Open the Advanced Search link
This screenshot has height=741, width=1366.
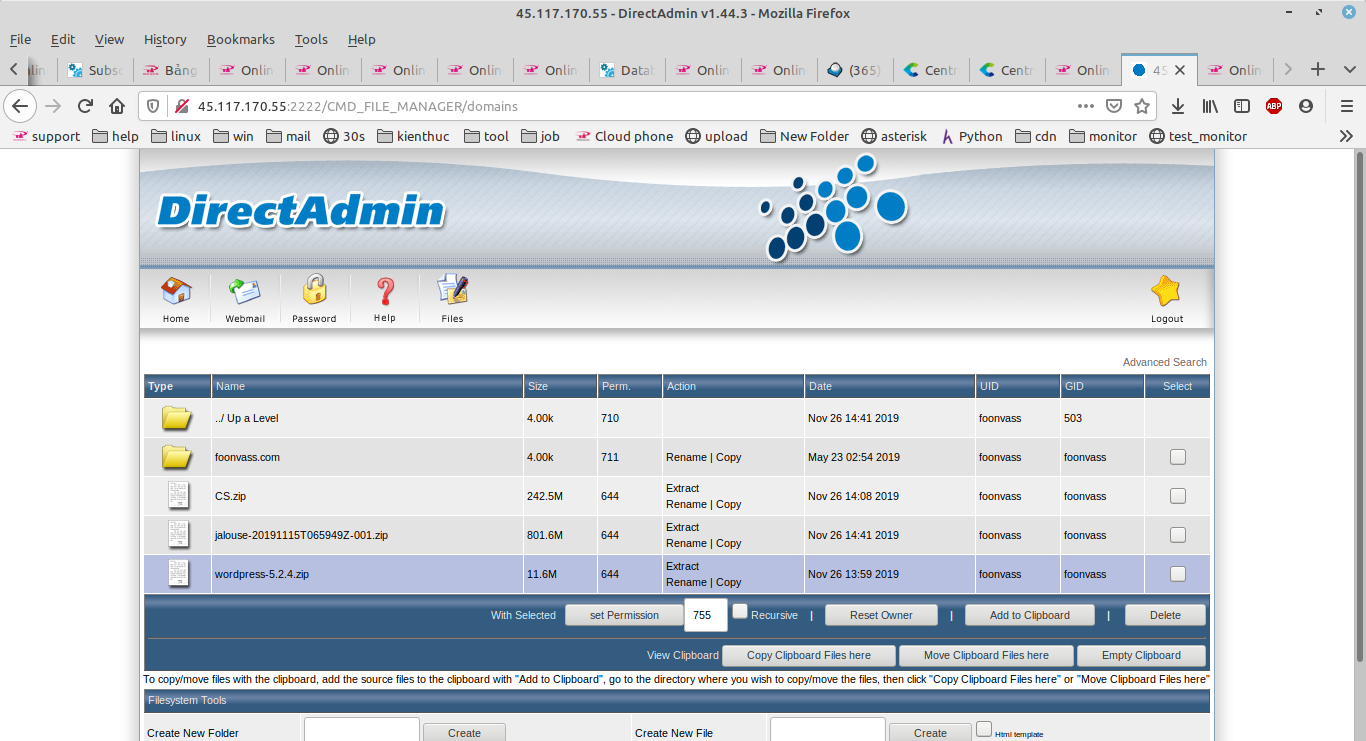point(1165,362)
